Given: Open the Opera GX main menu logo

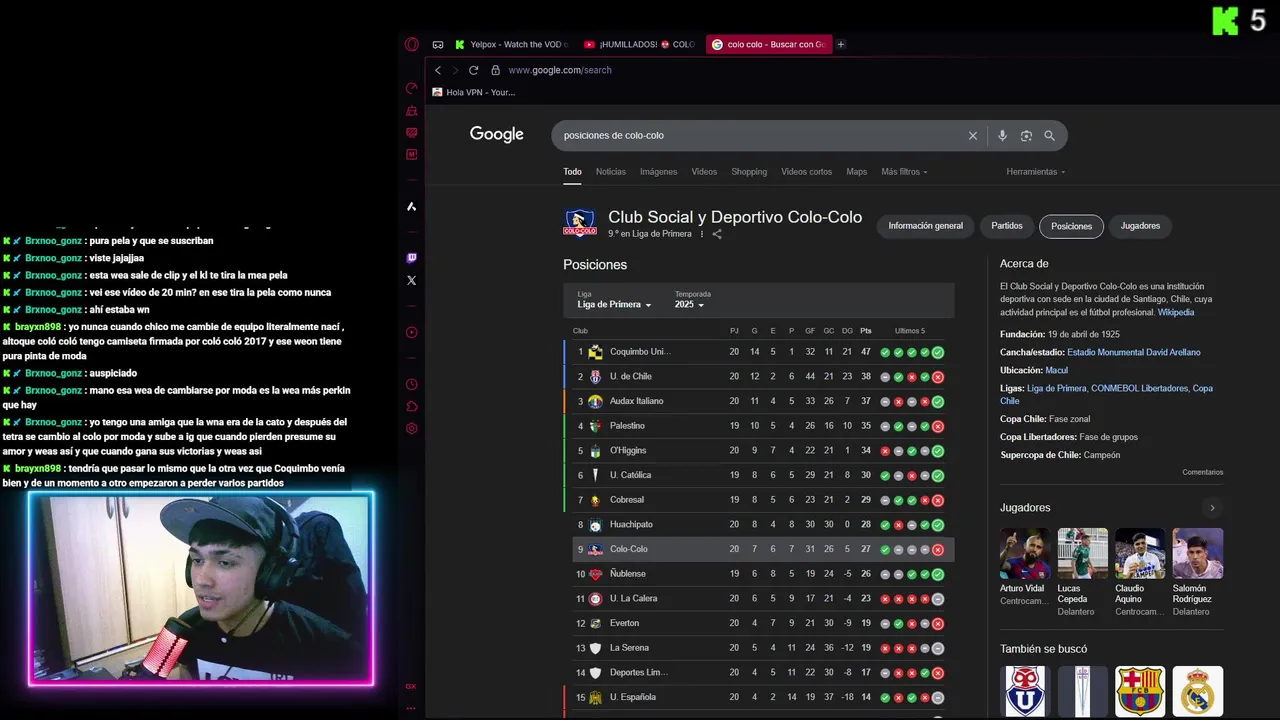Looking at the screenshot, I should point(411,44).
